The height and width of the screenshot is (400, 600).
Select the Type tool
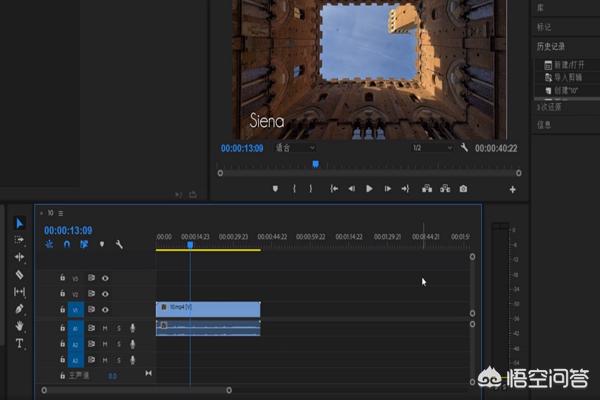click(19, 343)
